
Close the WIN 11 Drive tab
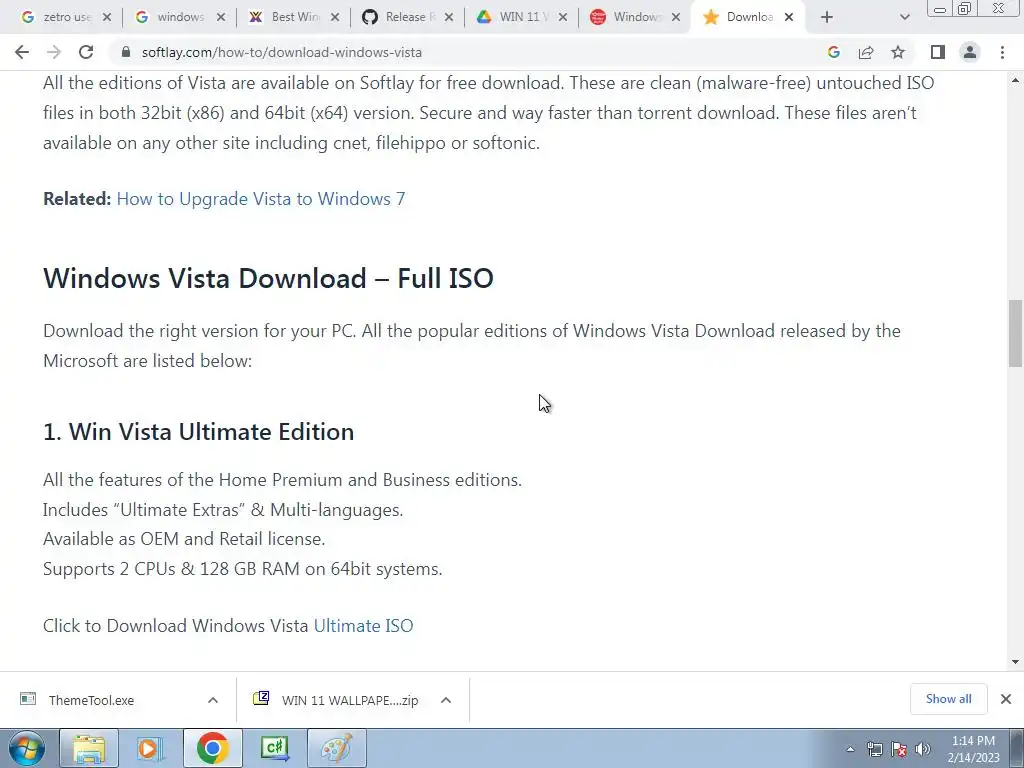tap(562, 17)
